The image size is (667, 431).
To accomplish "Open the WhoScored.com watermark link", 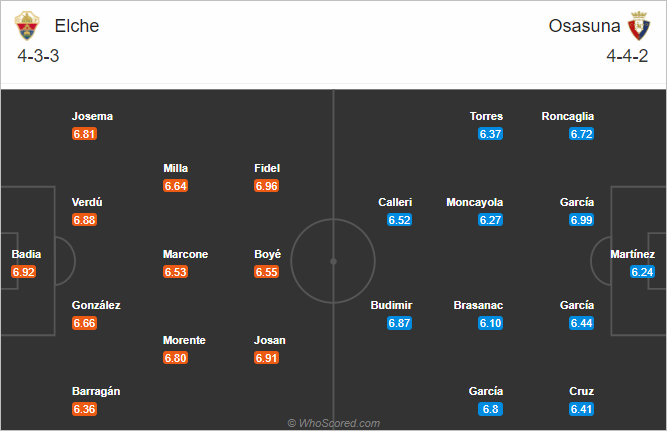I will coord(334,423).
